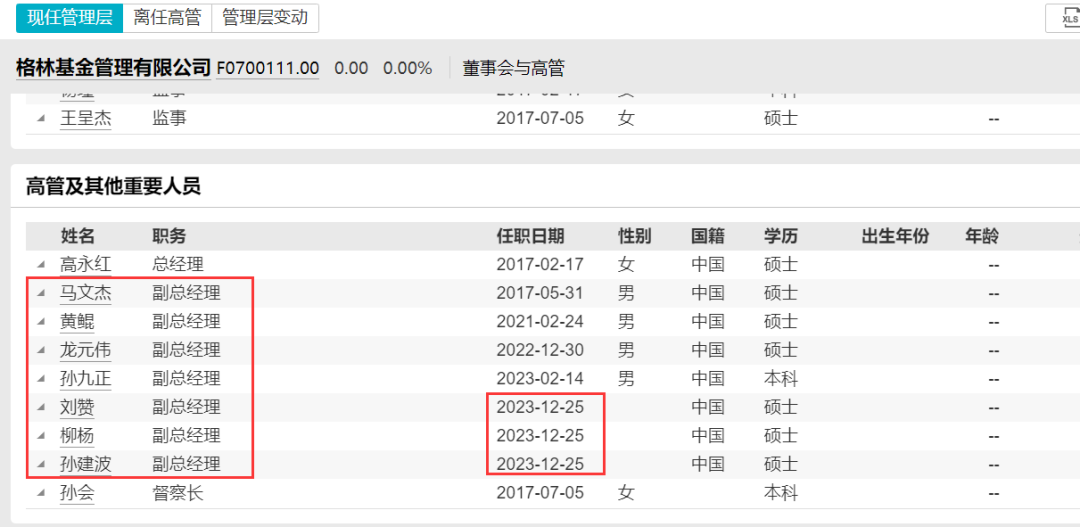Click the 学历 column header
The width and height of the screenshot is (1080, 527).
pyautogui.click(x=780, y=236)
